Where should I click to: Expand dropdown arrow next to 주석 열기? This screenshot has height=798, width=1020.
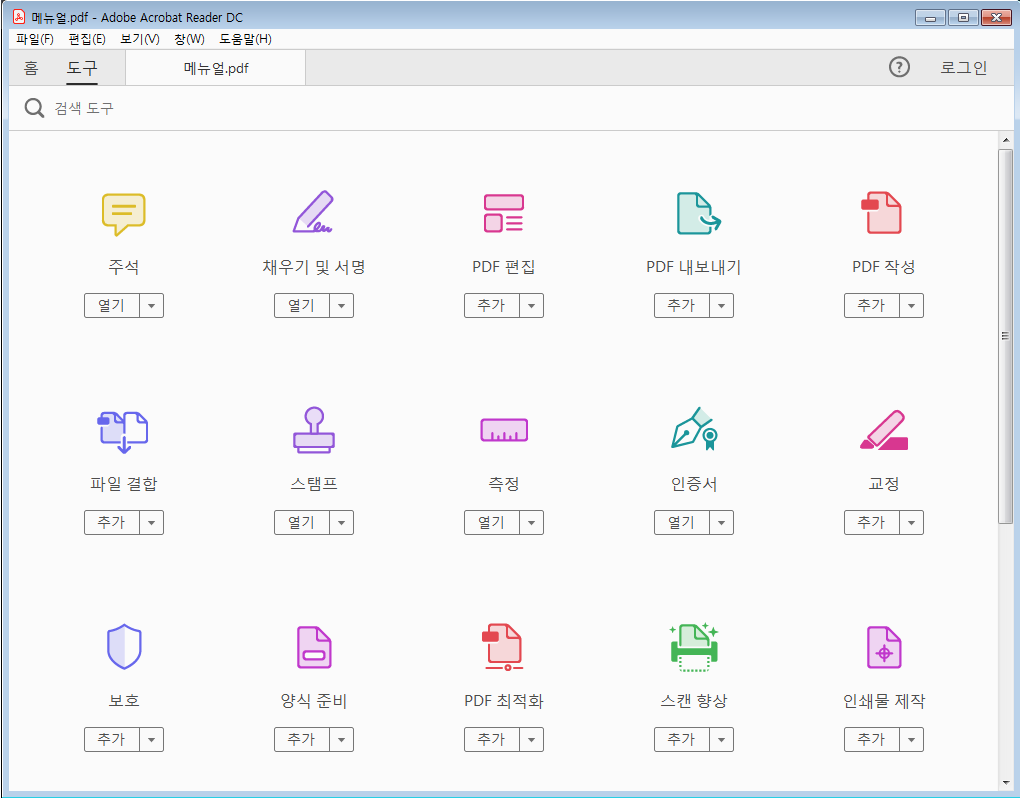pyautogui.click(x=152, y=306)
